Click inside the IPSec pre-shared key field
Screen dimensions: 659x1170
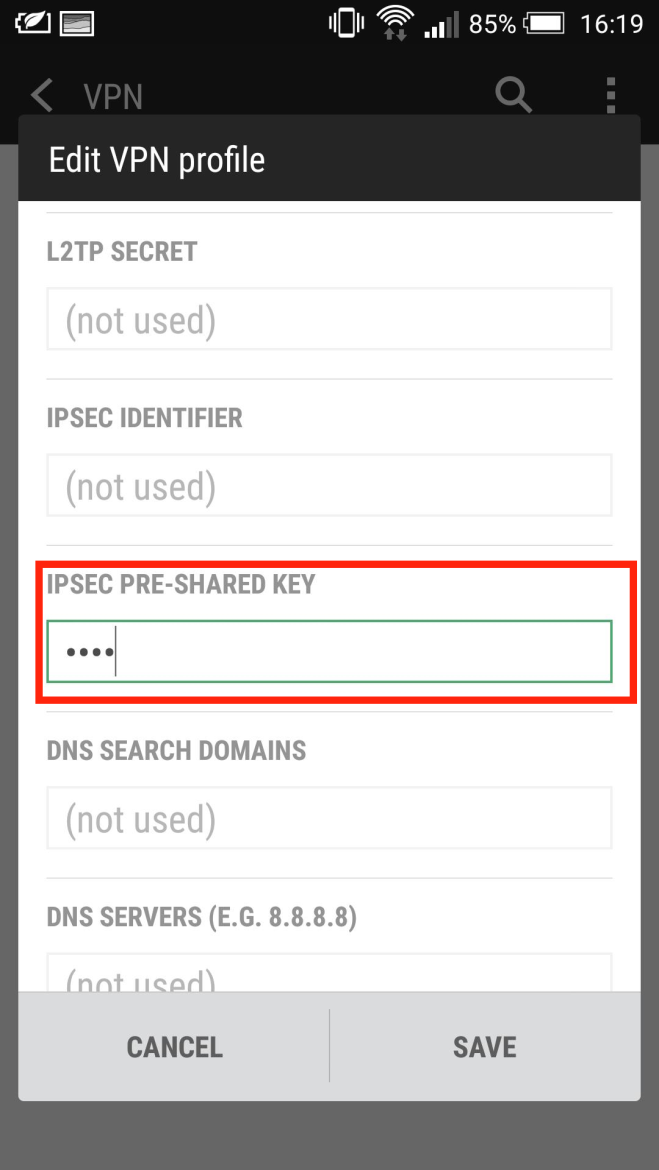329,652
